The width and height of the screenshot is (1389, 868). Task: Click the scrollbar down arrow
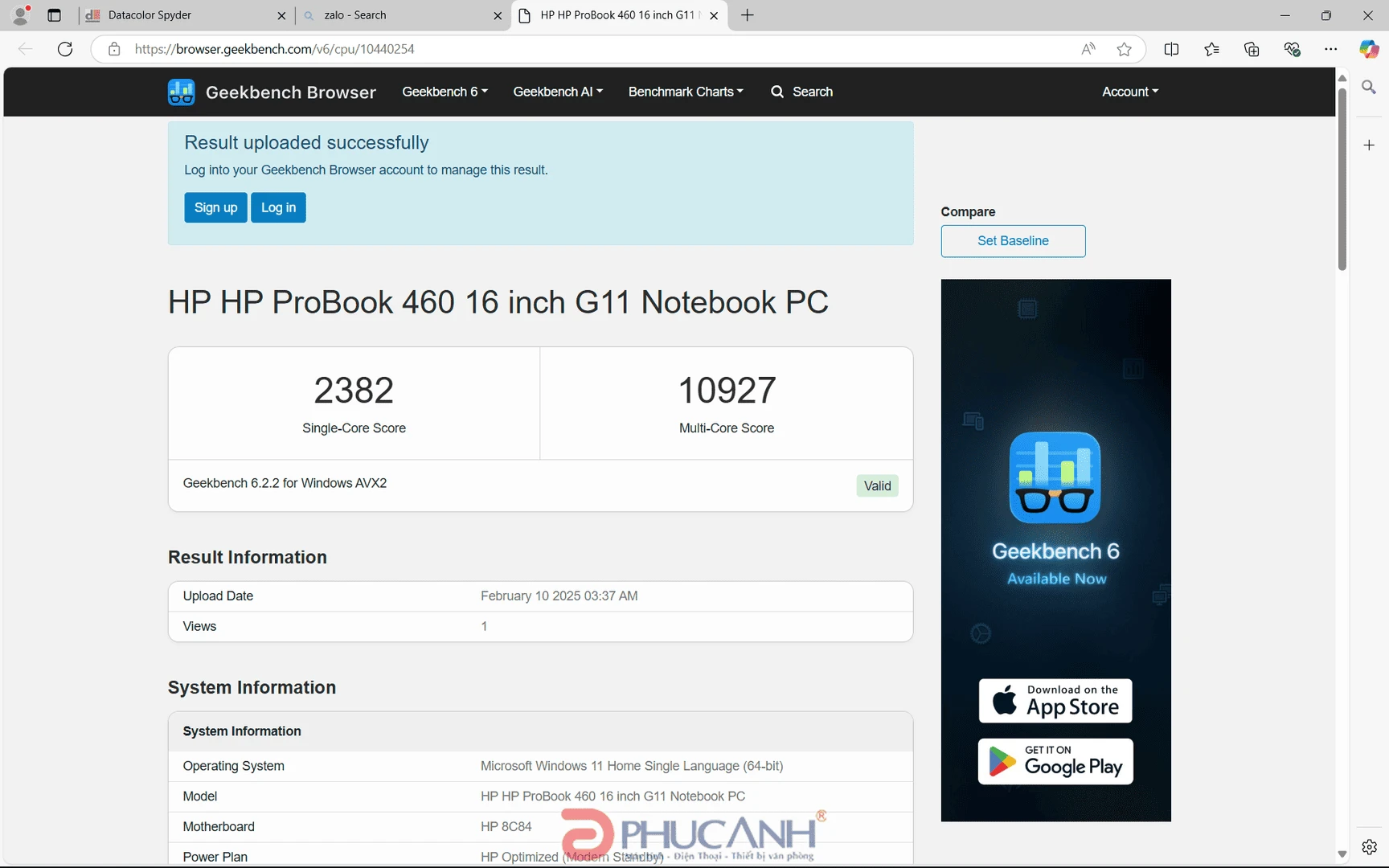pos(1342,854)
